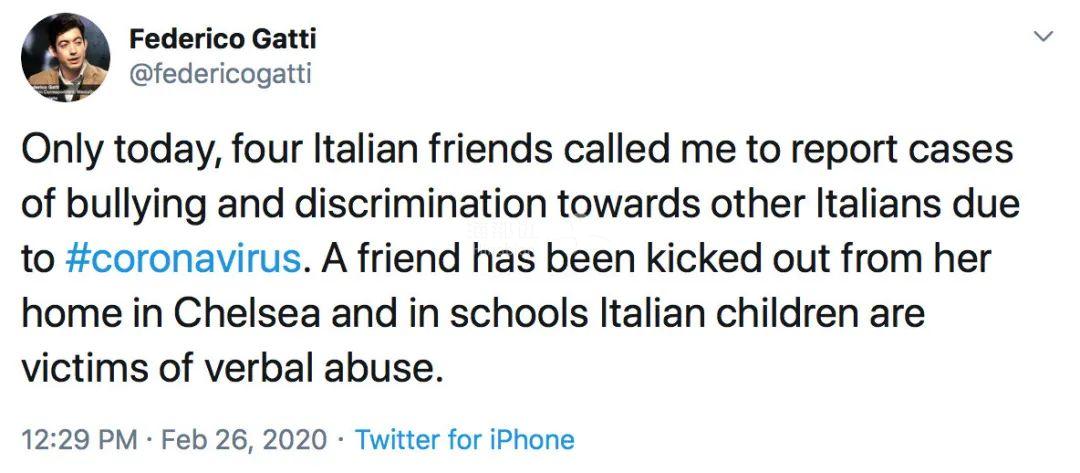Click the line 'victims of verbal abuse.'
The width and height of the screenshot is (1080, 473).
coord(229,369)
